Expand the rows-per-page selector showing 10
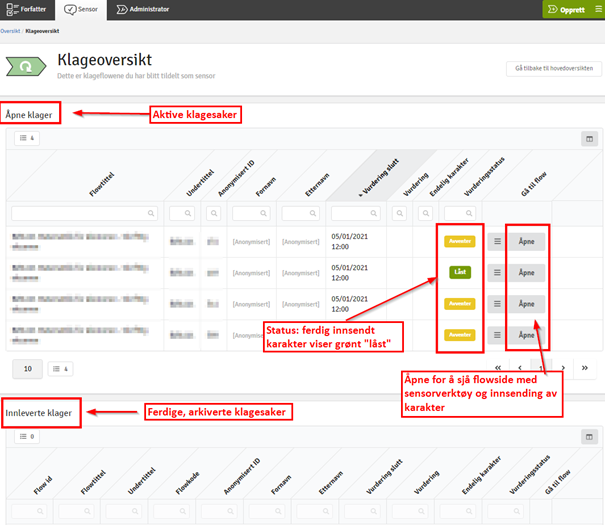The height and width of the screenshot is (525, 605). click(x=27, y=369)
